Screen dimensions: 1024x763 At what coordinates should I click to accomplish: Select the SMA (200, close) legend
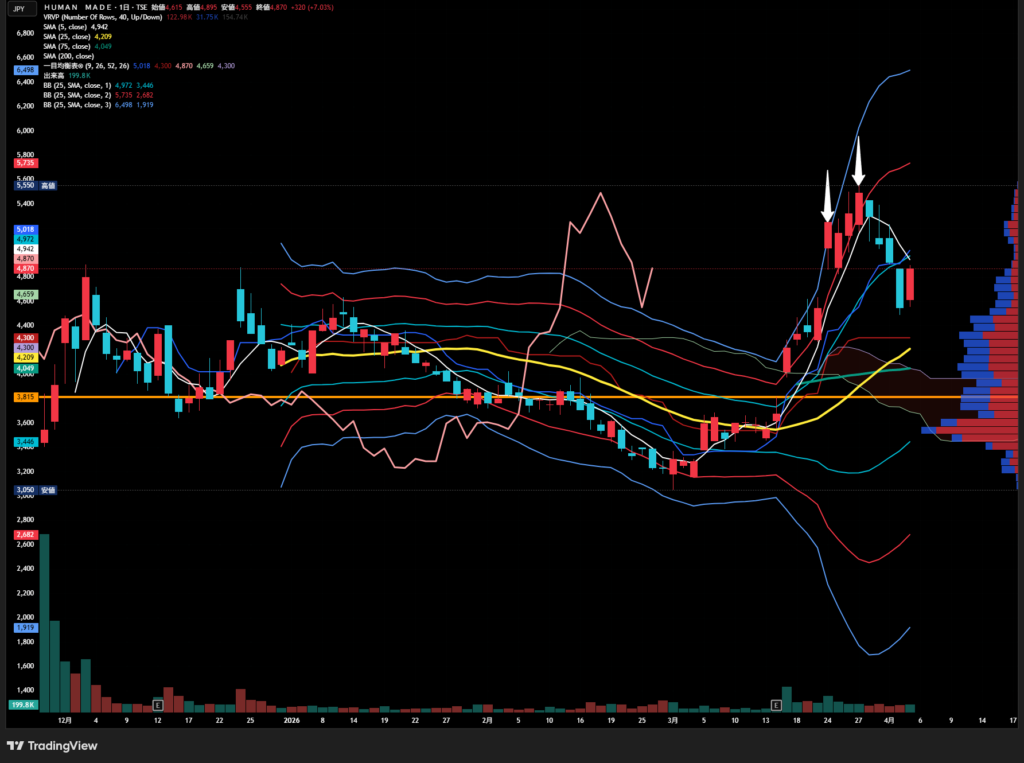tap(69, 56)
